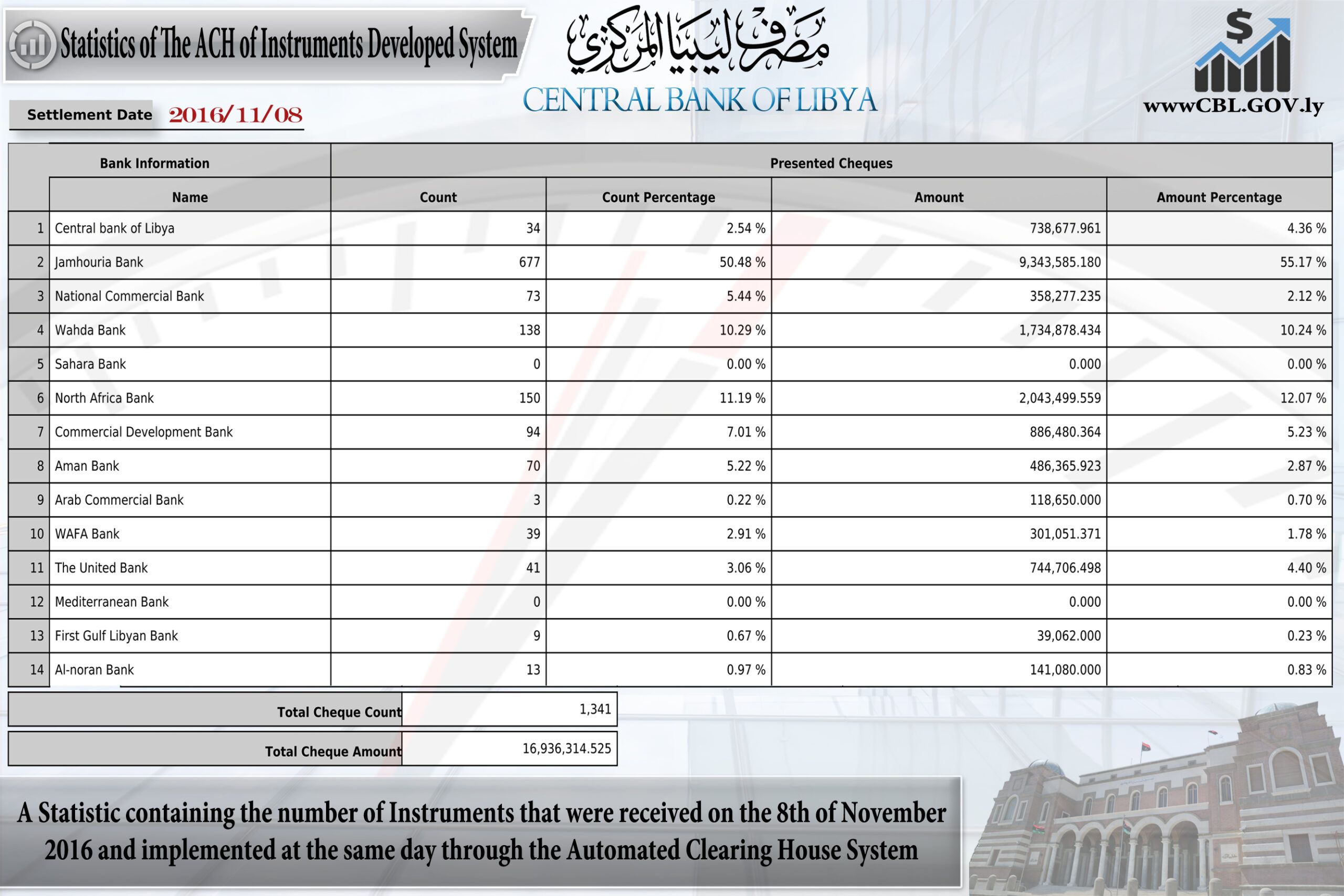
Task: Select the settlement date 2016/11/08
Action: [235, 115]
